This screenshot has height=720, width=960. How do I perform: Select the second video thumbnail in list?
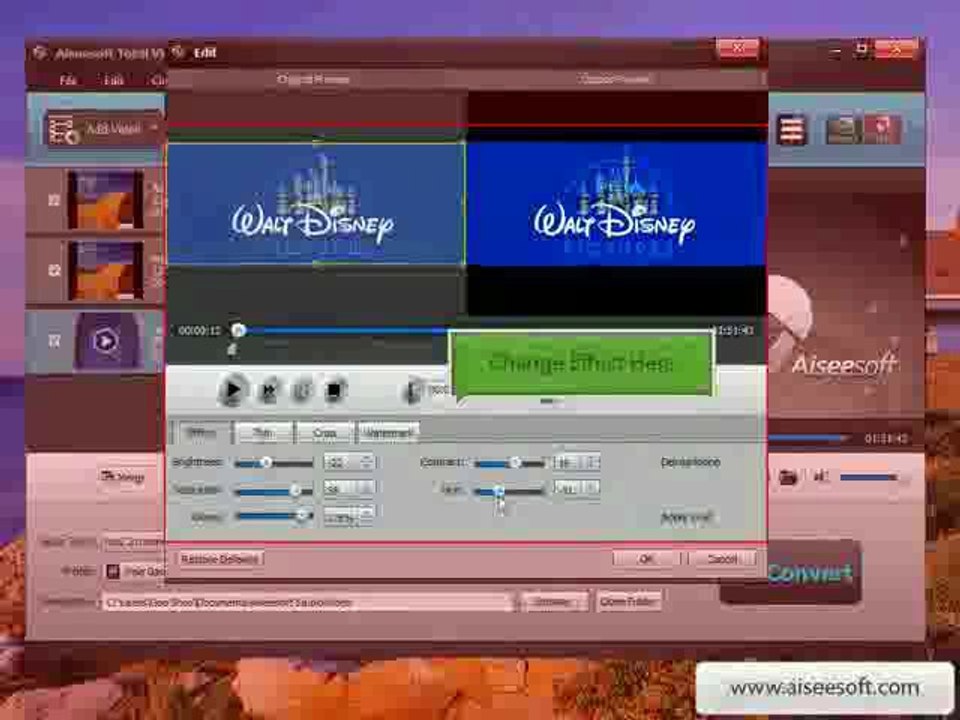pyautogui.click(x=106, y=271)
